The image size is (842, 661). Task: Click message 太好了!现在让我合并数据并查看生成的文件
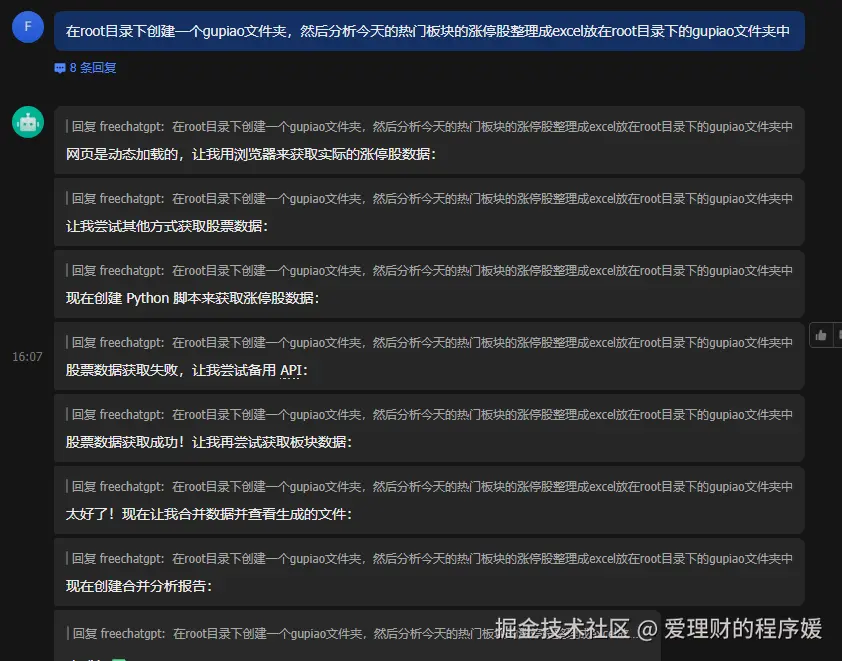[209, 514]
